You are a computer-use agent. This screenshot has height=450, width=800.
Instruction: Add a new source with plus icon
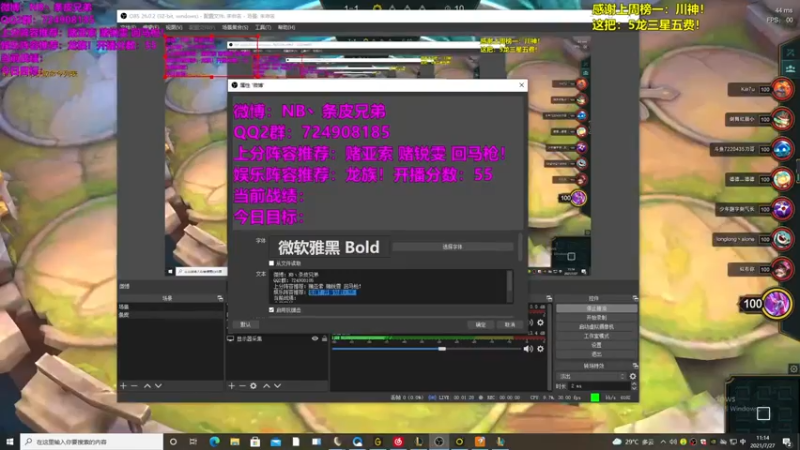click(232, 386)
